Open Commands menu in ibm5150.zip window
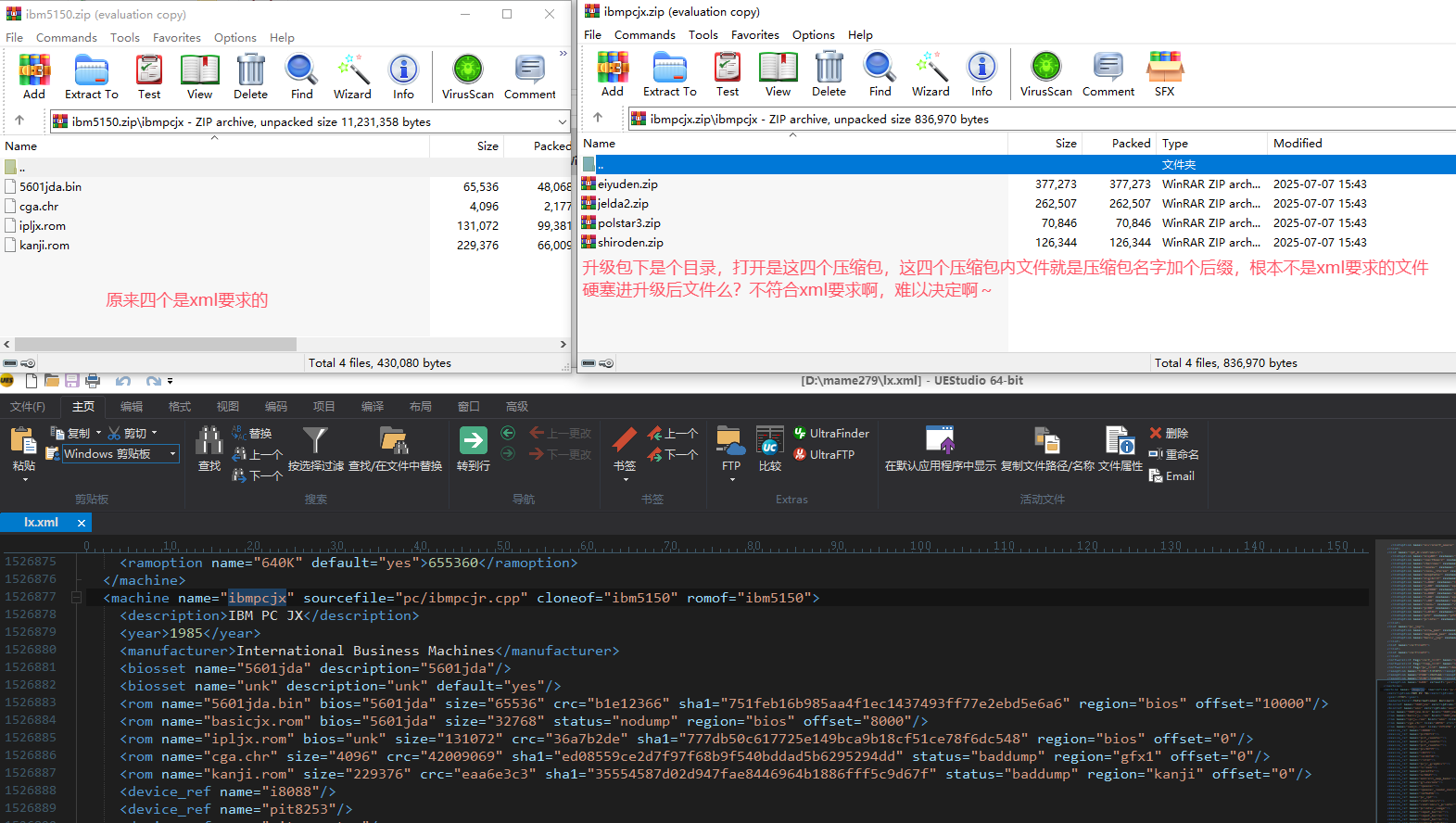This screenshot has width=1456, height=823. pyautogui.click(x=67, y=38)
